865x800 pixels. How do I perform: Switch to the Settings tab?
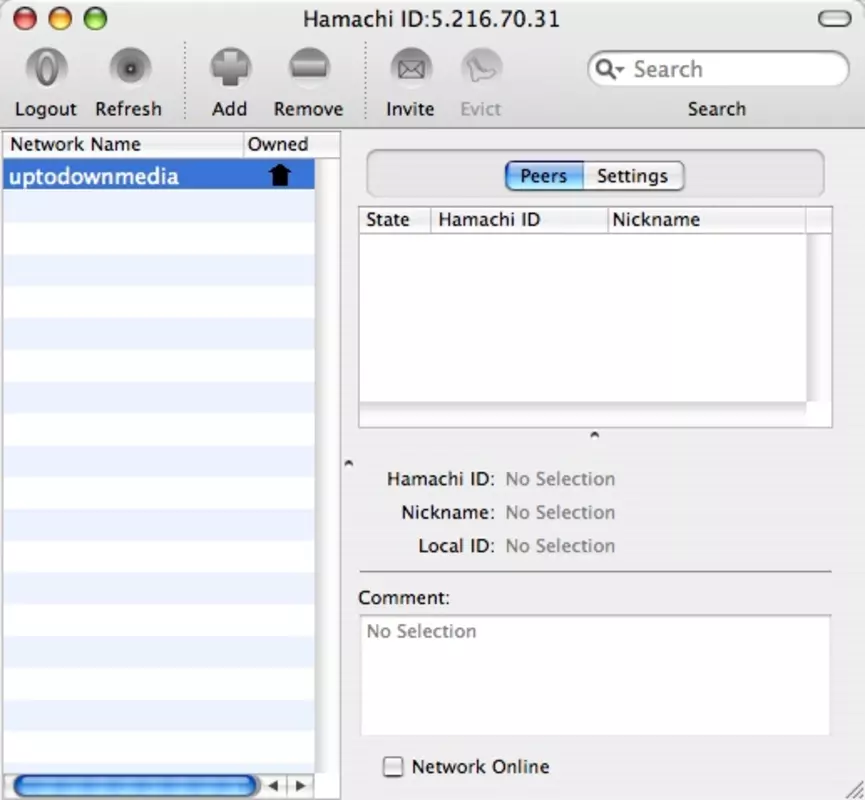coord(633,176)
